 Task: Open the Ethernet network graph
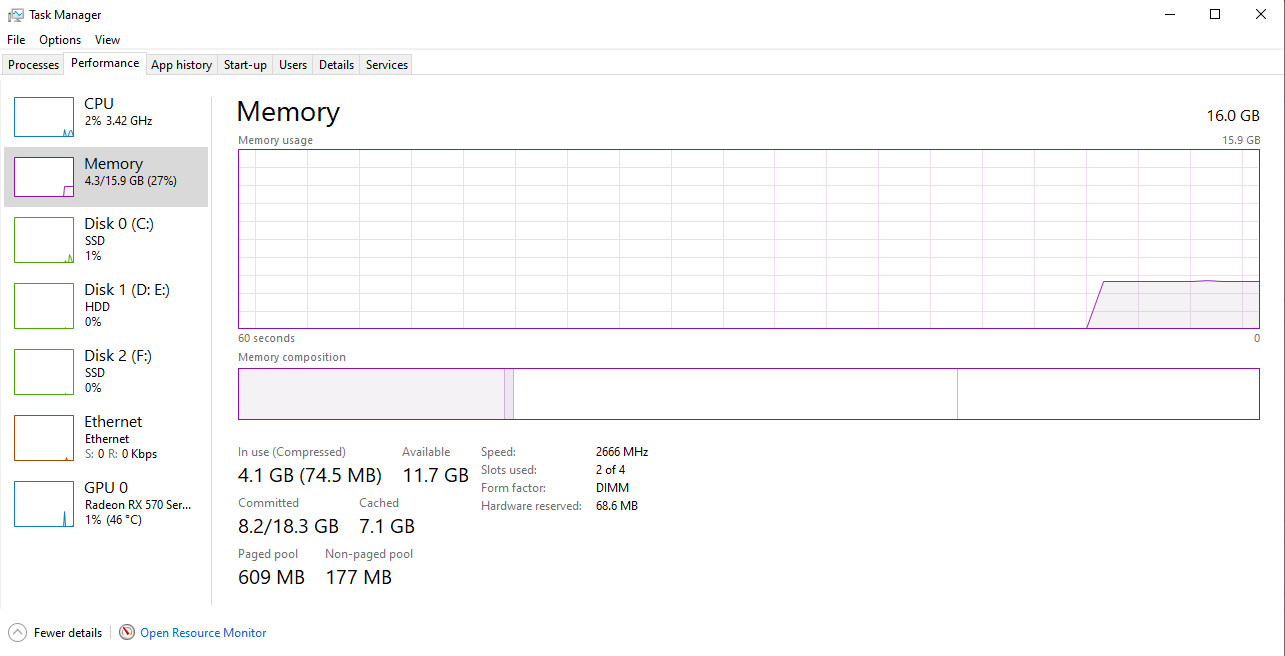tap(44, 438)
